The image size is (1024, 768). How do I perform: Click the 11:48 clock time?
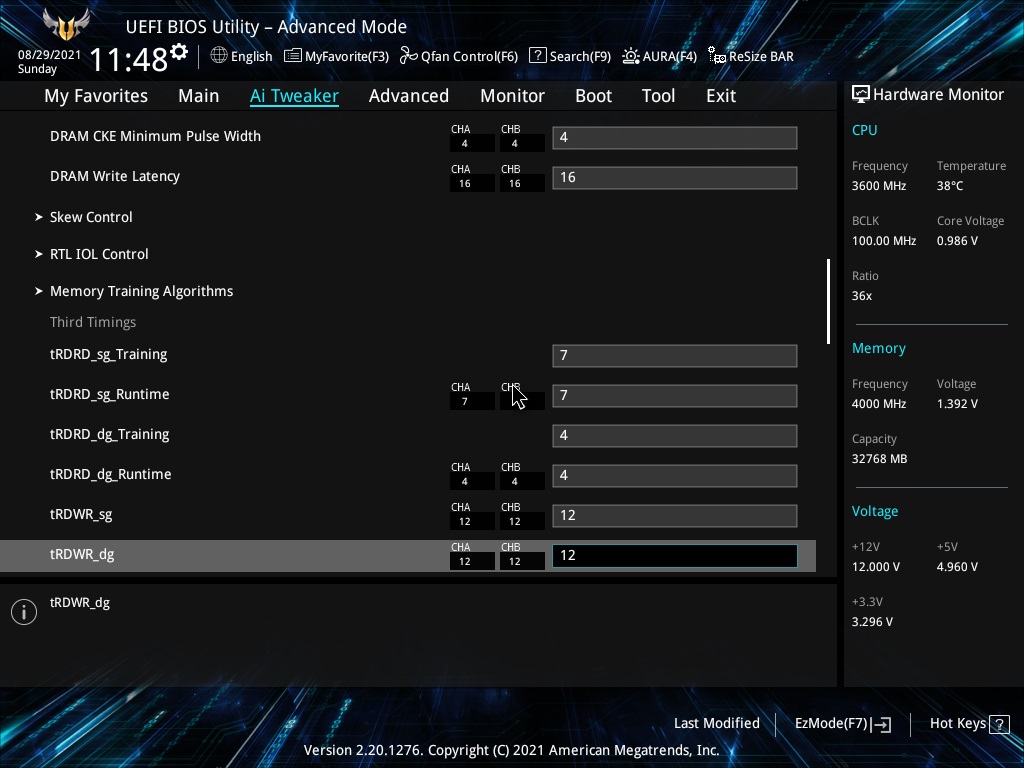coord(129,60)
